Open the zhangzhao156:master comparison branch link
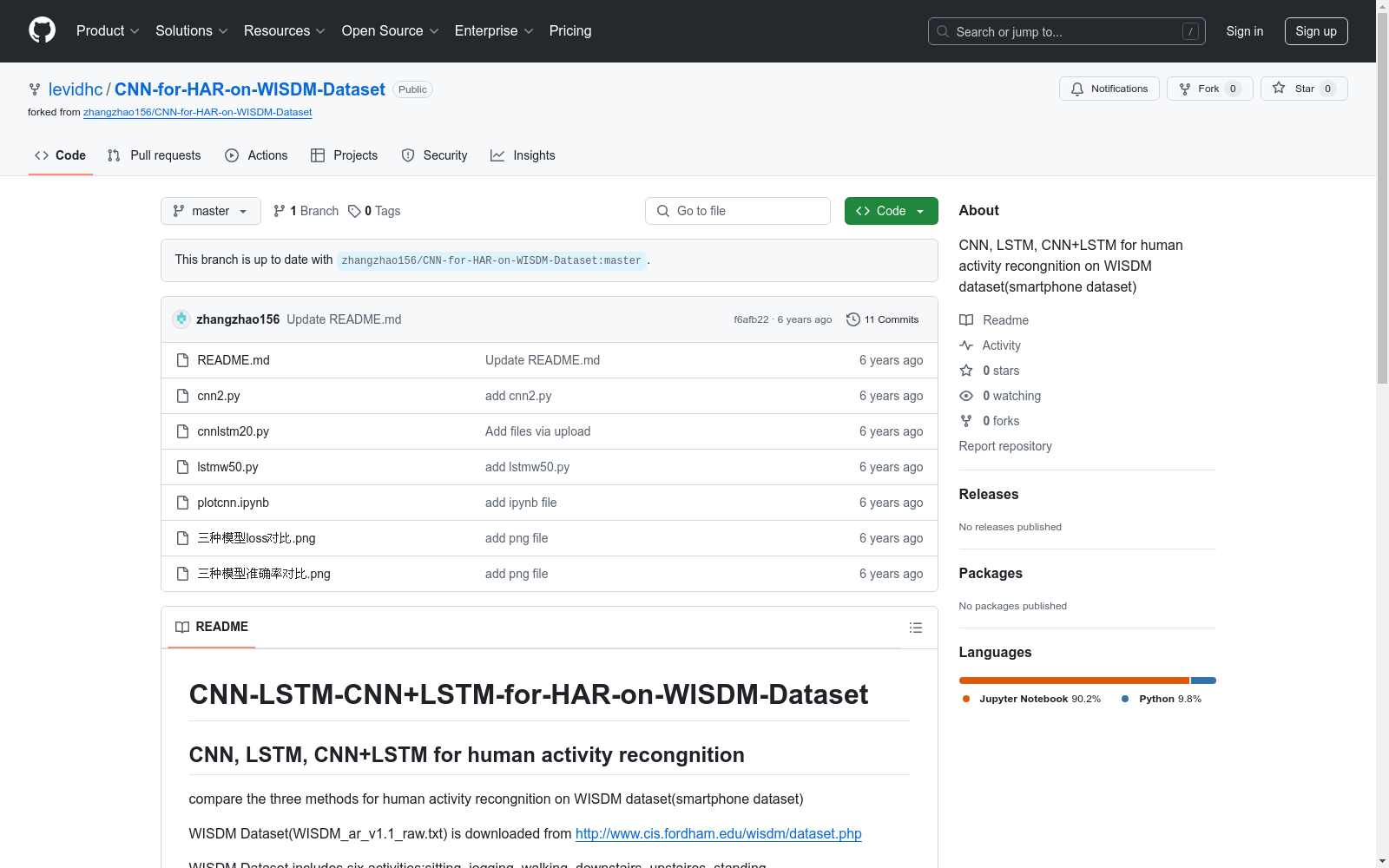 click(491, 260)
